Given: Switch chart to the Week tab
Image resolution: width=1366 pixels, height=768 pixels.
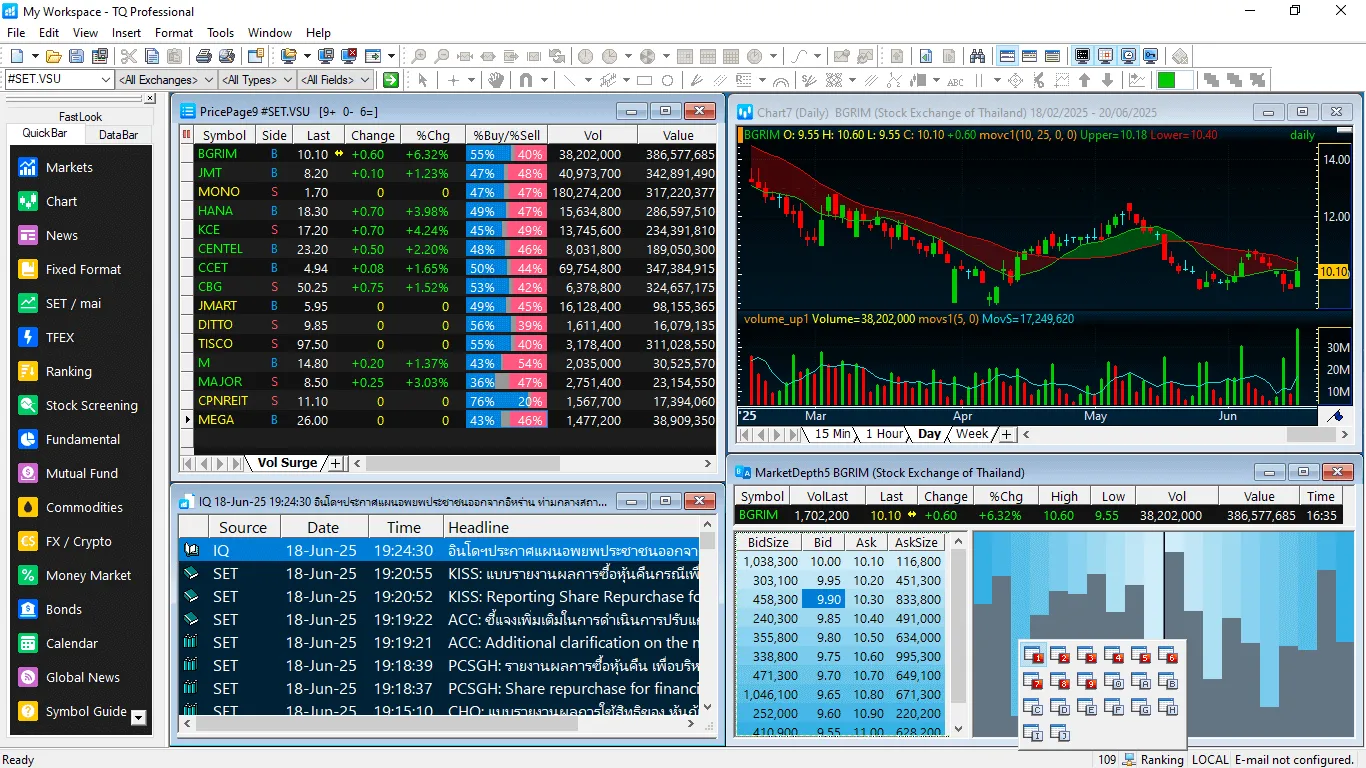Looking at the screenshot, I should pyautogui.click(x=971, y=434).
